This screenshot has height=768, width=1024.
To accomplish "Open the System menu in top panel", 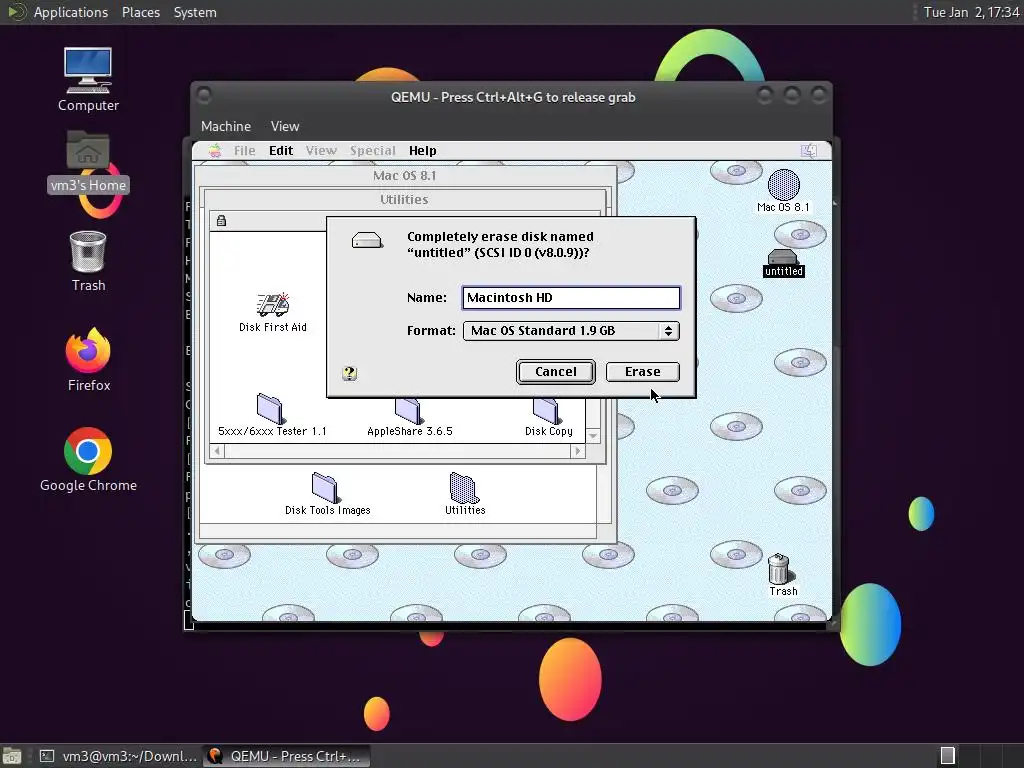I will click(195, 12).
